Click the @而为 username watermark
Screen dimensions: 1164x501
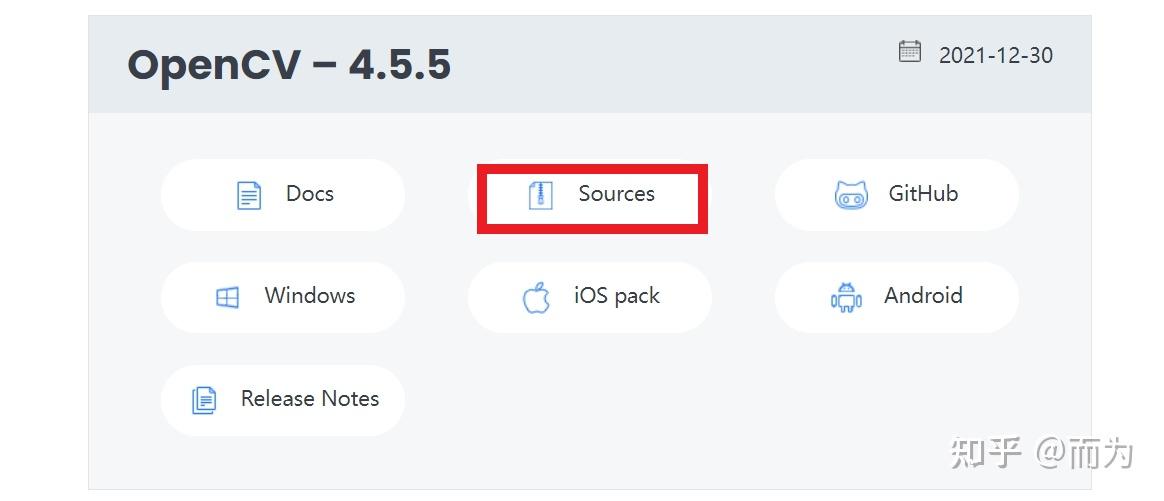point(1084,453)
